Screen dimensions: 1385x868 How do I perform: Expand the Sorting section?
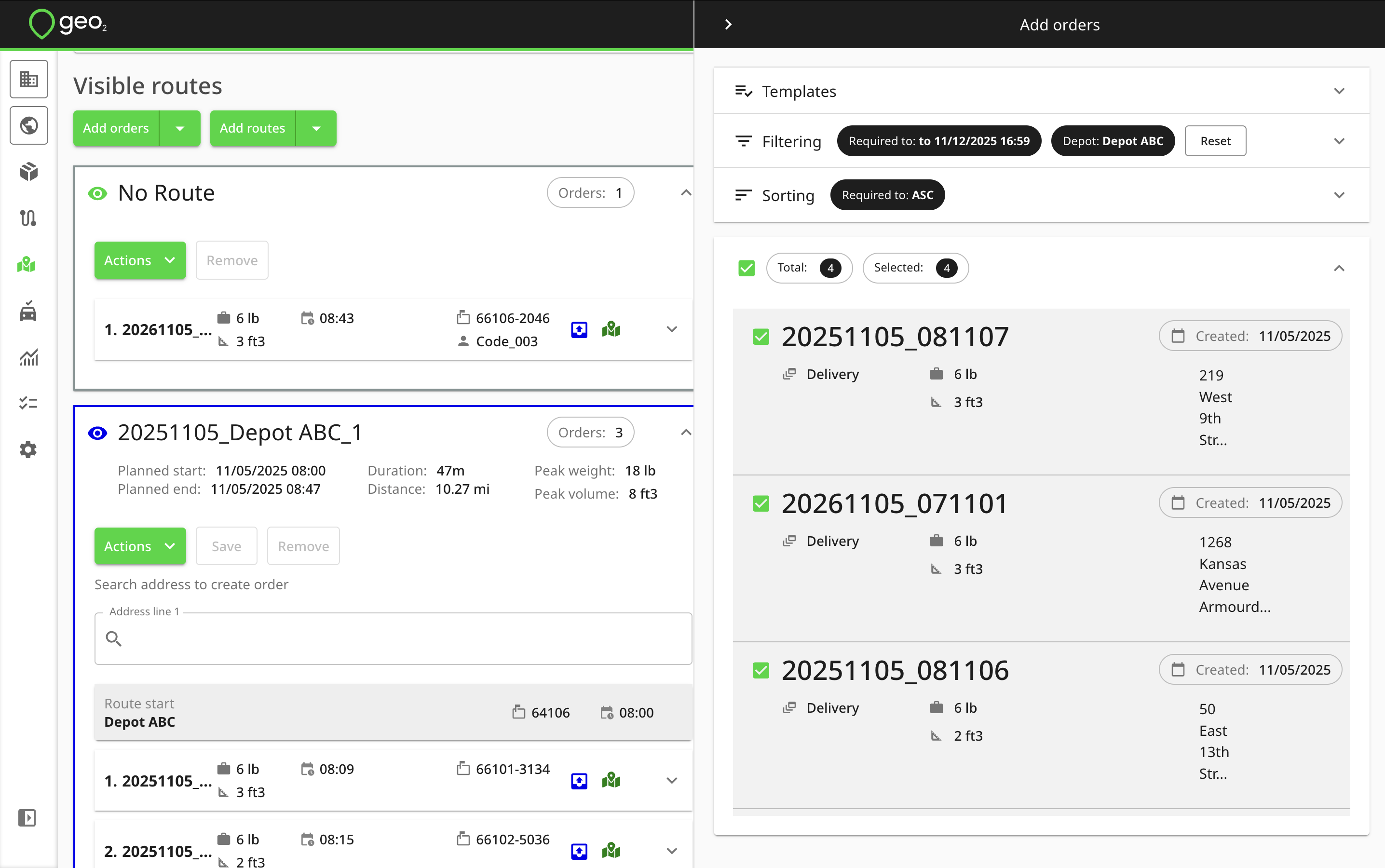click(x=1339, y=195)
